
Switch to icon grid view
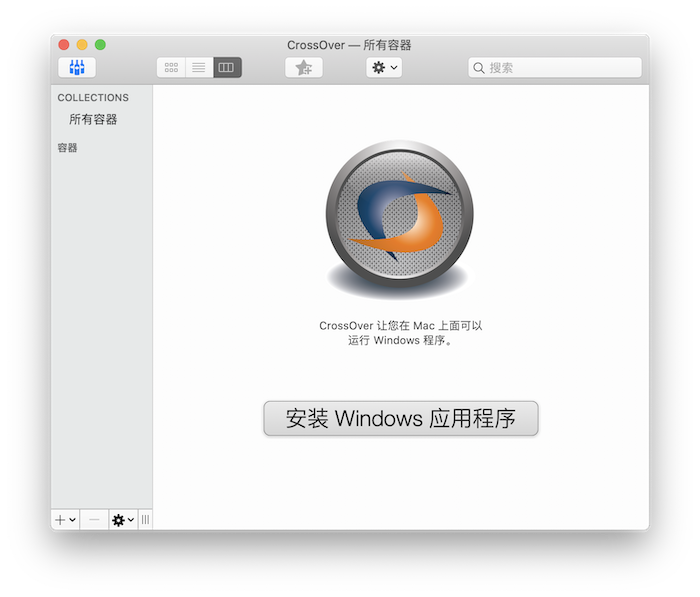171,68
